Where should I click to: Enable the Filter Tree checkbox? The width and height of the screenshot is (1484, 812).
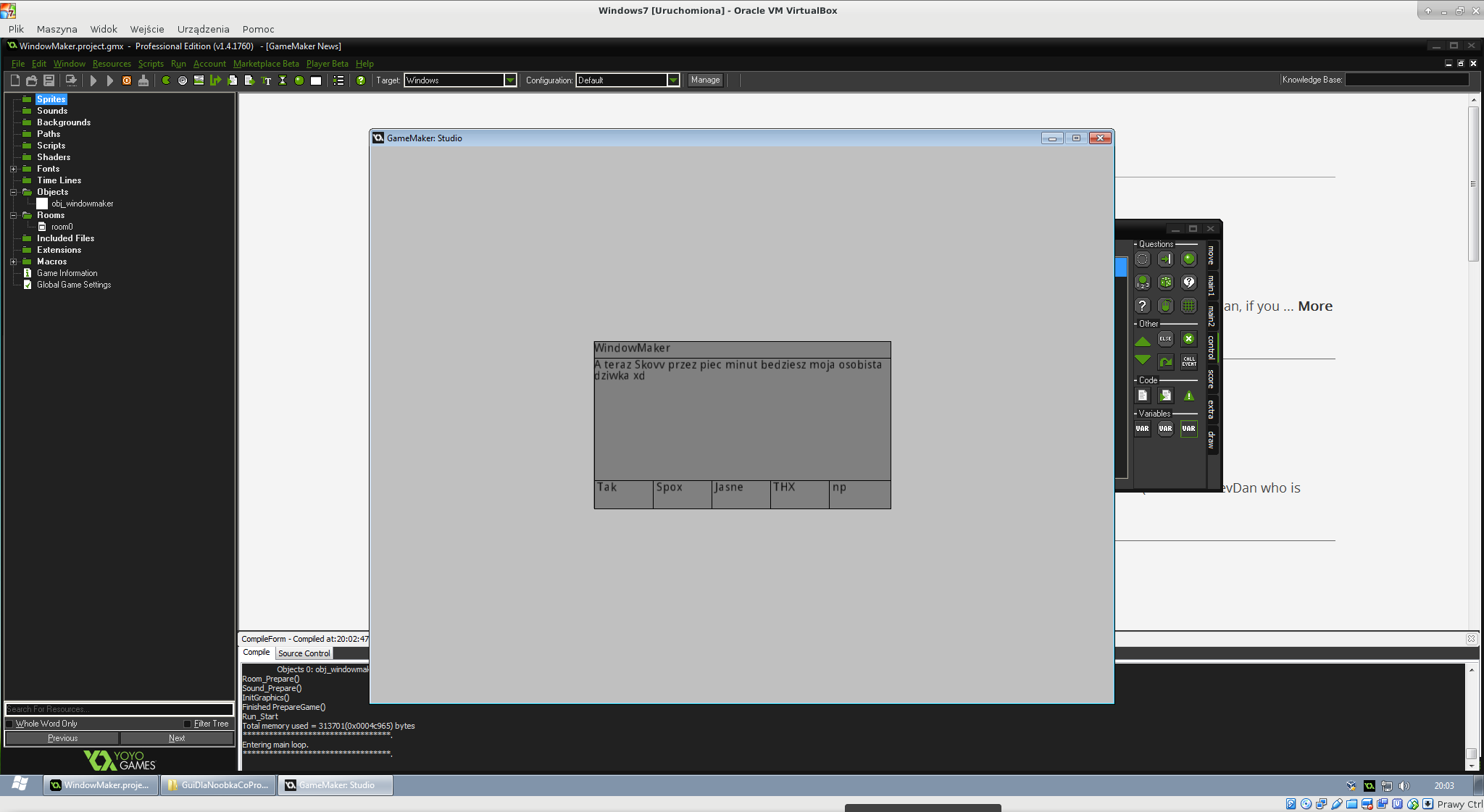(187, 724)
